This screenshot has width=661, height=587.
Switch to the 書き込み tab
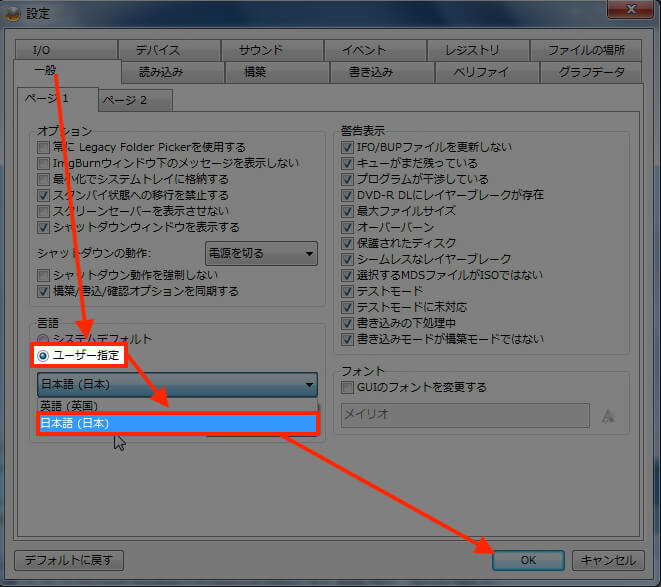click(x=370, y=72)
